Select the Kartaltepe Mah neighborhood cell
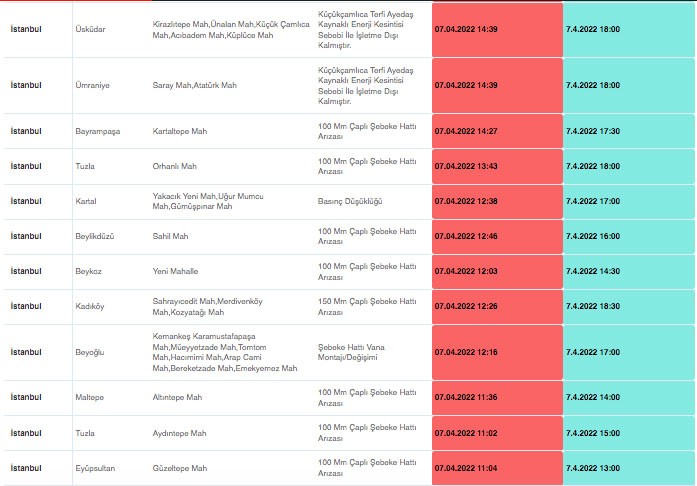The height and width of the screenshot is (486, 697). coord(180,131)
